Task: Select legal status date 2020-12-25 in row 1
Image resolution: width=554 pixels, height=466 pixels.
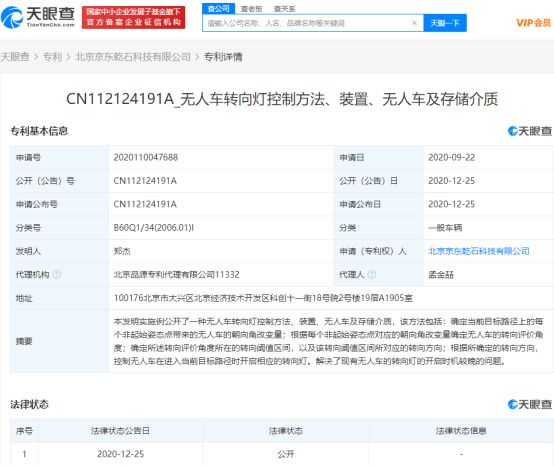Action: pos(120,454)
